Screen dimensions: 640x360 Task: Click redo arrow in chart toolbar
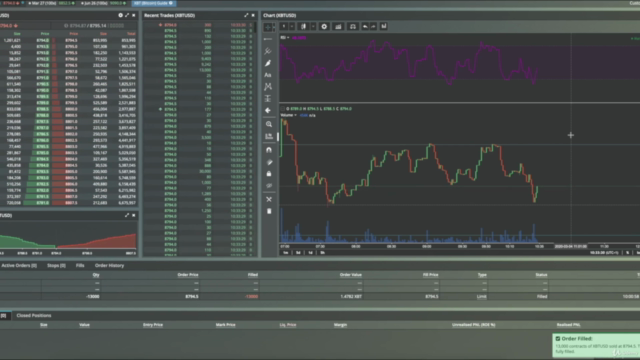tap(373, 27)
